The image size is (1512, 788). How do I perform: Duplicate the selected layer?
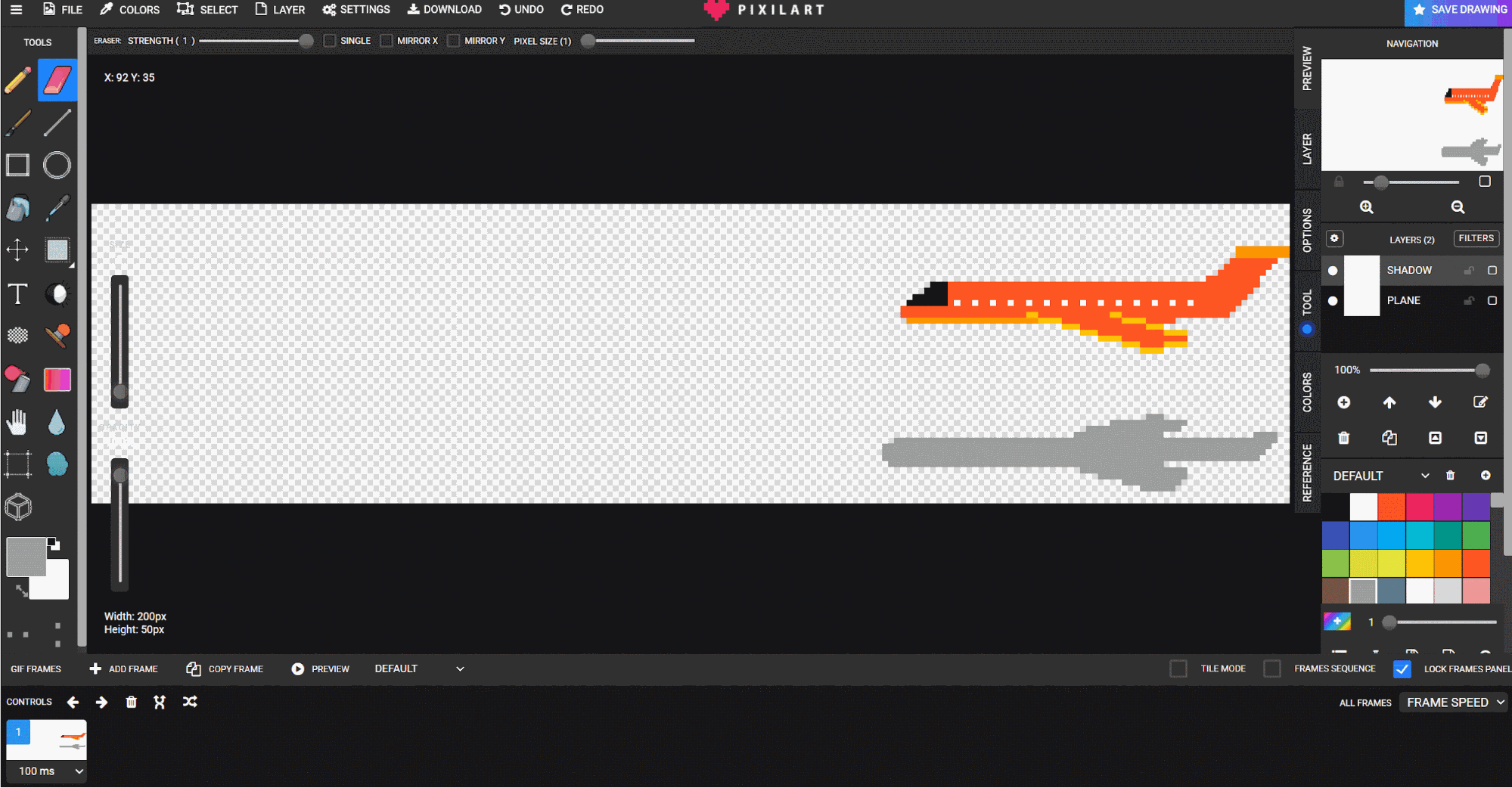click(x=1389, y=438)
